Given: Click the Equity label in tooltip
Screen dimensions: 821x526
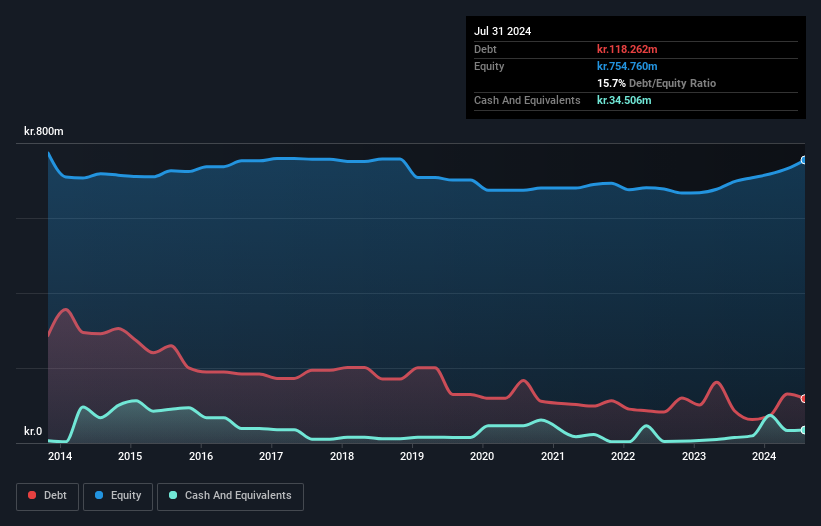Looking at the screenshot, I should (x=489, y=66).
